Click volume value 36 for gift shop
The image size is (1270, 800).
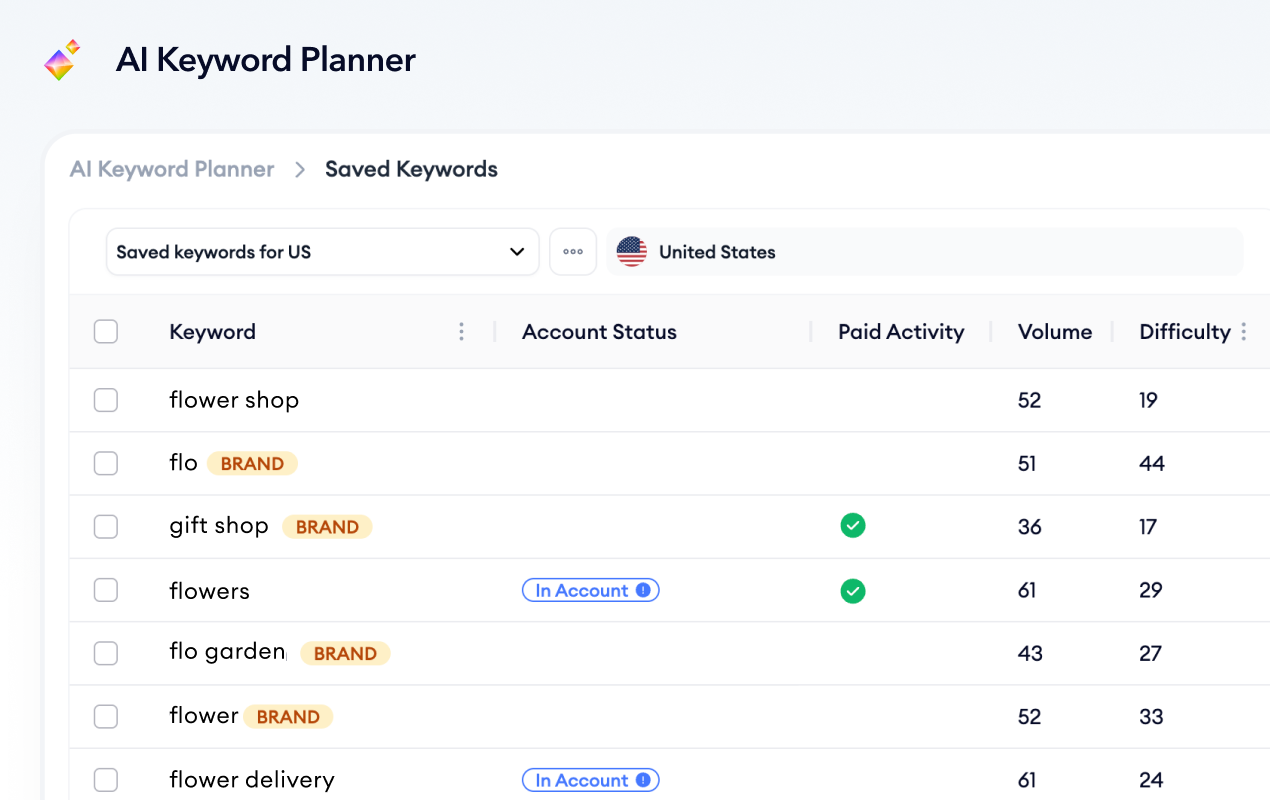click(1030, 527)
